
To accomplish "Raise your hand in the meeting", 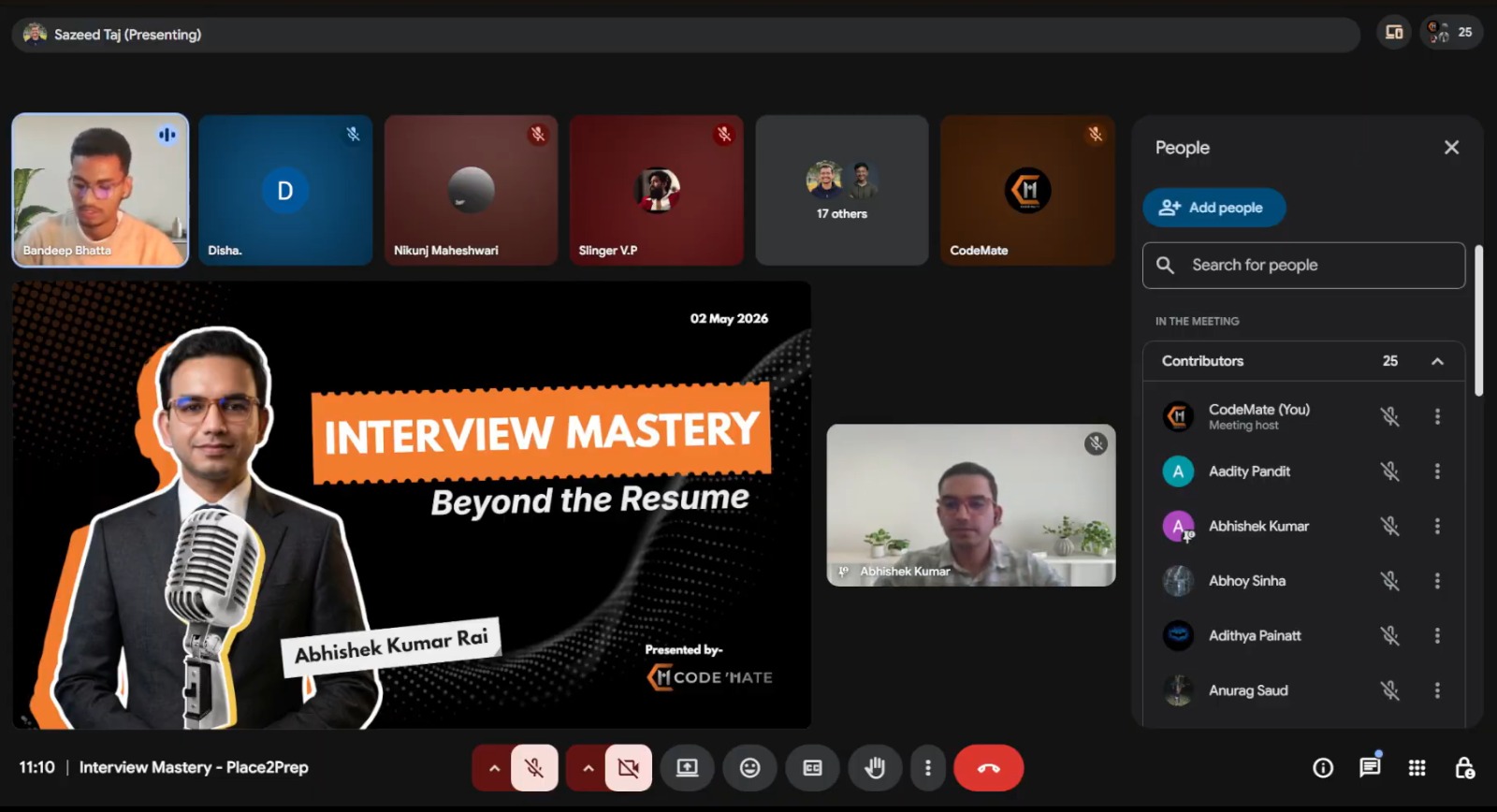I will [x=875, y=768].
